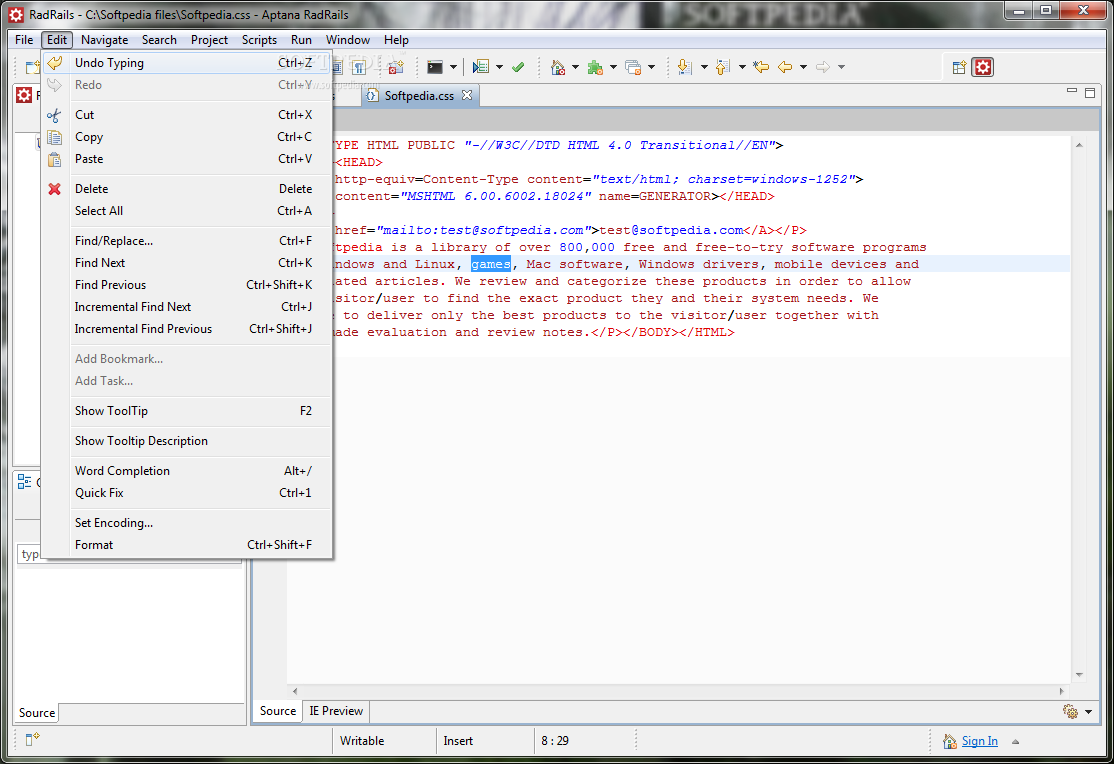Click the 'Writable' status bar entry
The height and width of the screenshot is (764, 1114).
[x=362, y=741]
